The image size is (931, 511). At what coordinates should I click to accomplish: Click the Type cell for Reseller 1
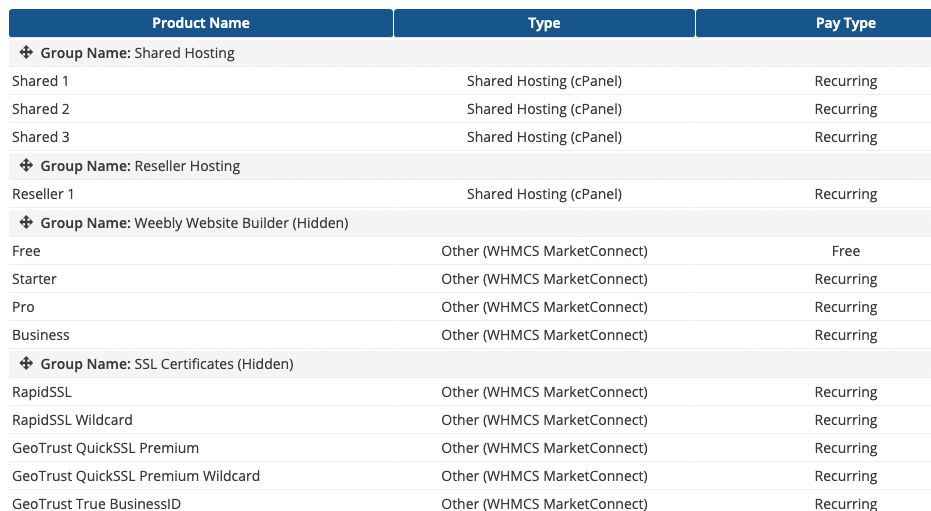pos(544,194)
